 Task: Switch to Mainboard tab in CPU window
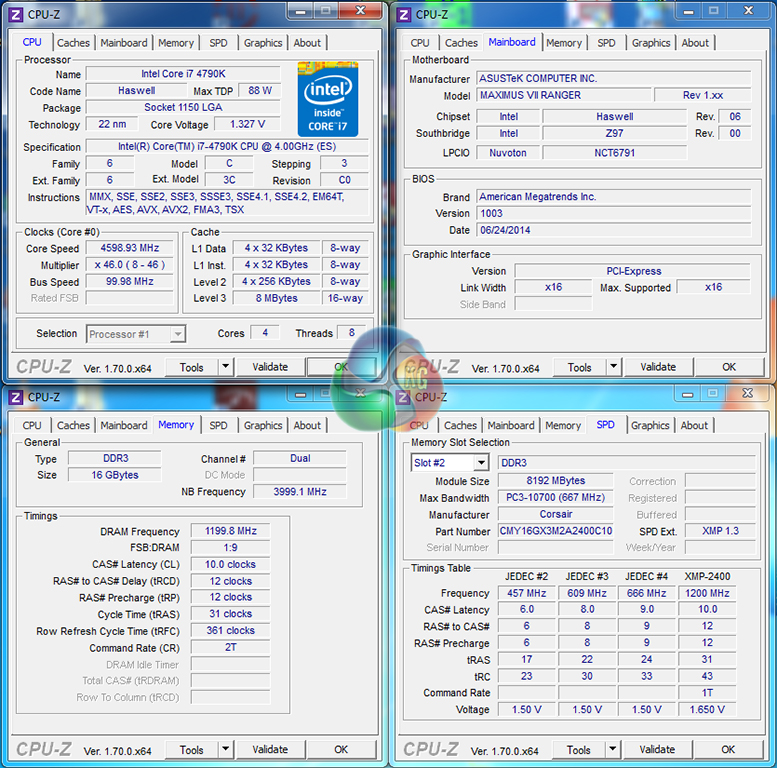click(124, 43)
